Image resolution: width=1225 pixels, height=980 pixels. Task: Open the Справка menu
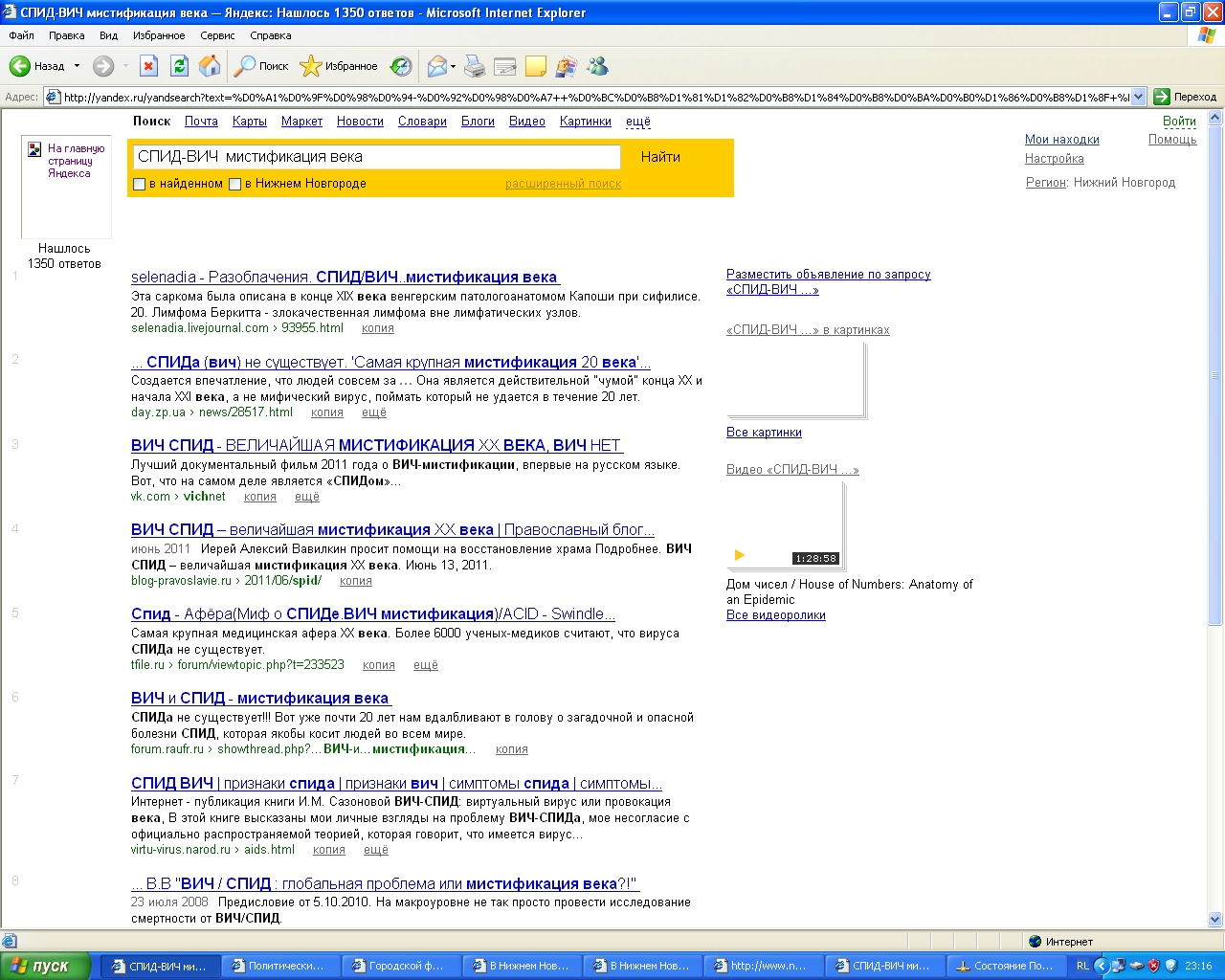tap(270, 35)
